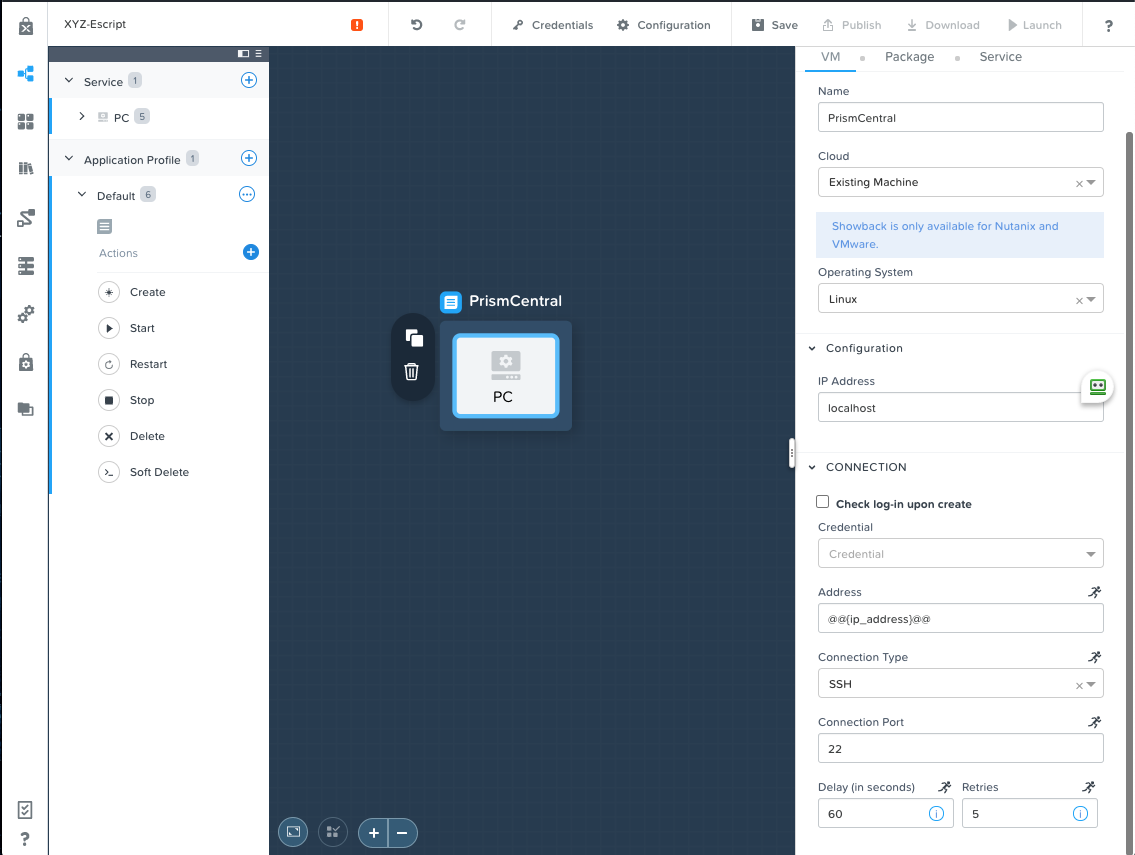Image resolution: width=1135 pixels, height=855 pixels.
Task: Undo the last change
Action: click(416, 25)
